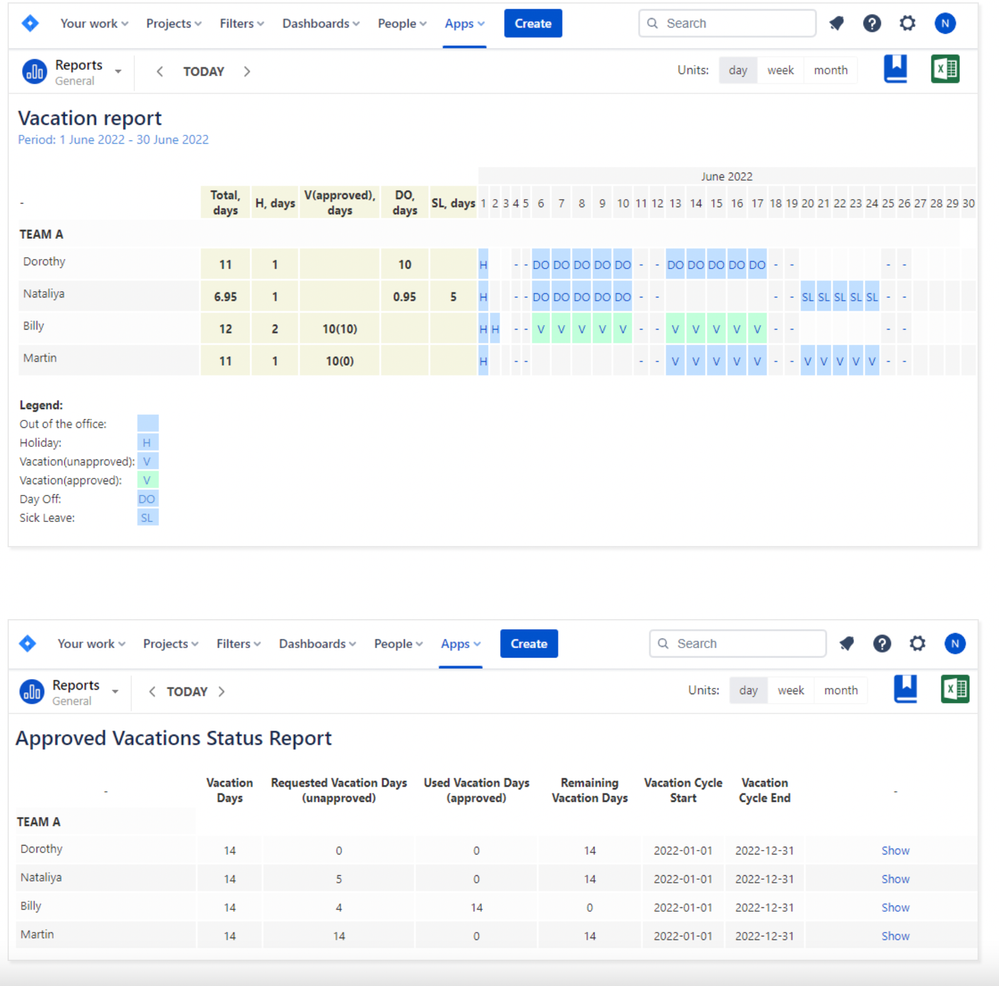
Task: Focus the bottom Search input field
Action: [738, 643]
